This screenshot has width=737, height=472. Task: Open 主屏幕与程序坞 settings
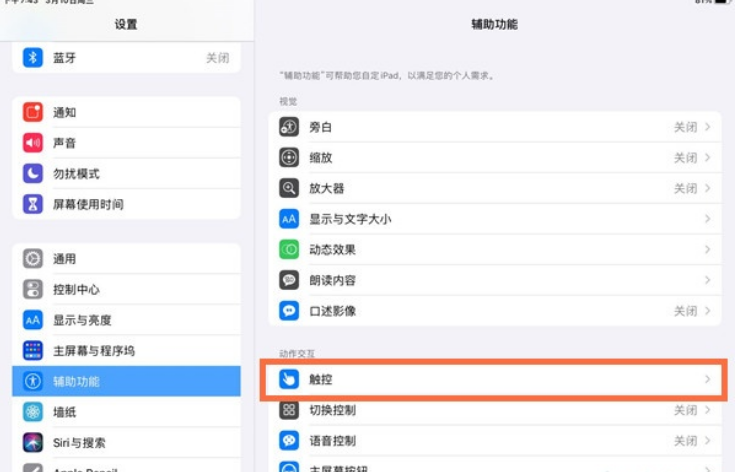coord(93,351)
